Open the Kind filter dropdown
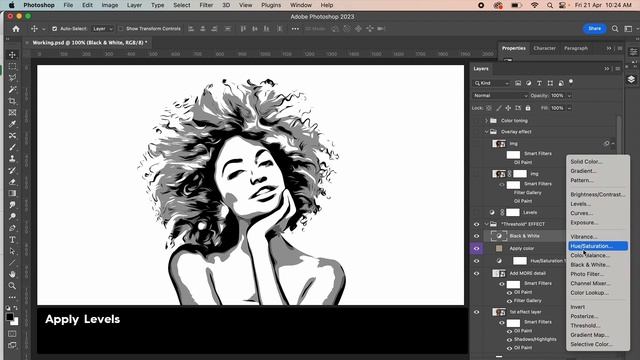This screenshot has width=640, height=360. tap(492, 83)
